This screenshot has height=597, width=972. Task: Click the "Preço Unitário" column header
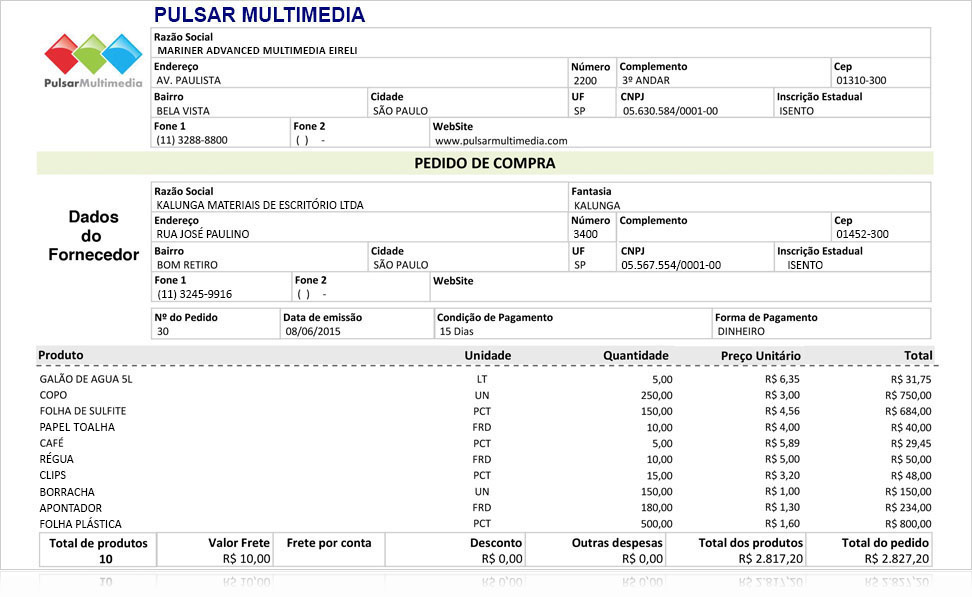pos(761,356)
